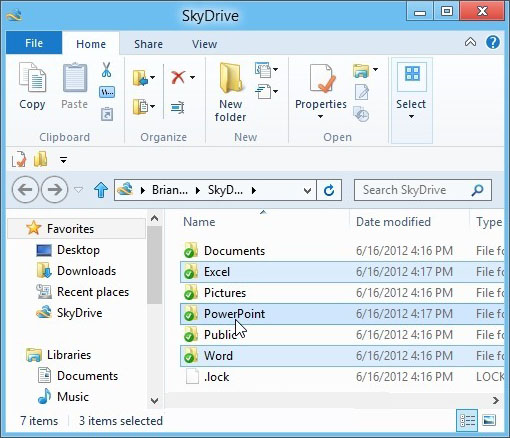Open Desktop under Favorites
The width and height of the screenshot is (510, 438).
point(68,250)
